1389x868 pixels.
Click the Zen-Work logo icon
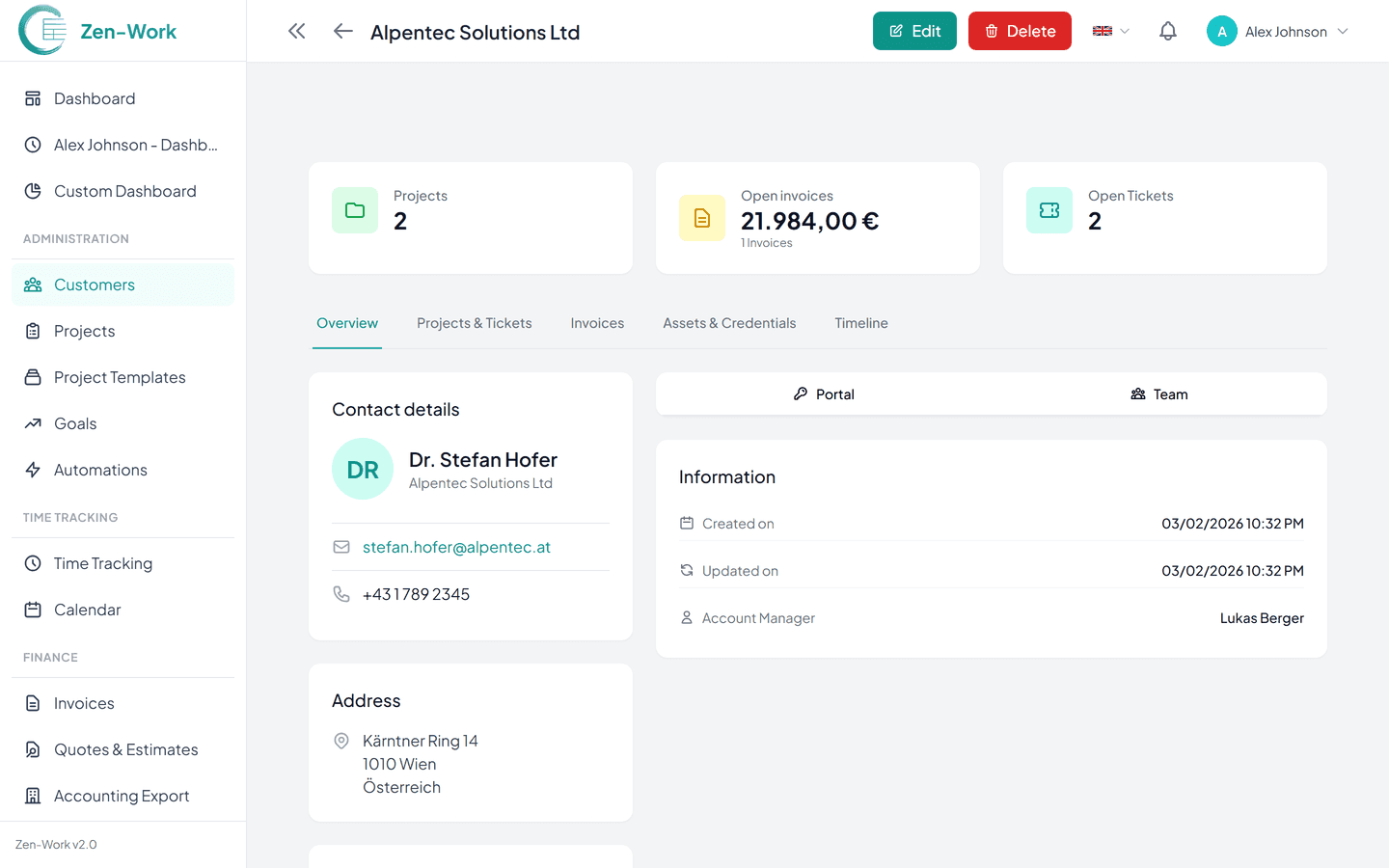coord(42,31)
